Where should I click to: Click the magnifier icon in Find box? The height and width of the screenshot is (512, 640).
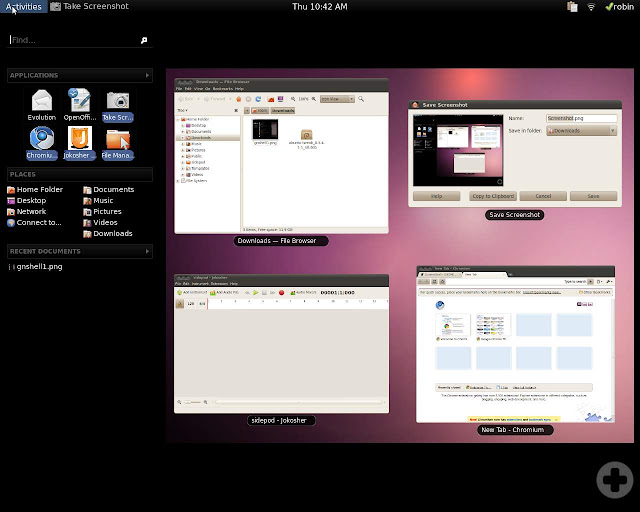point(144,40)
